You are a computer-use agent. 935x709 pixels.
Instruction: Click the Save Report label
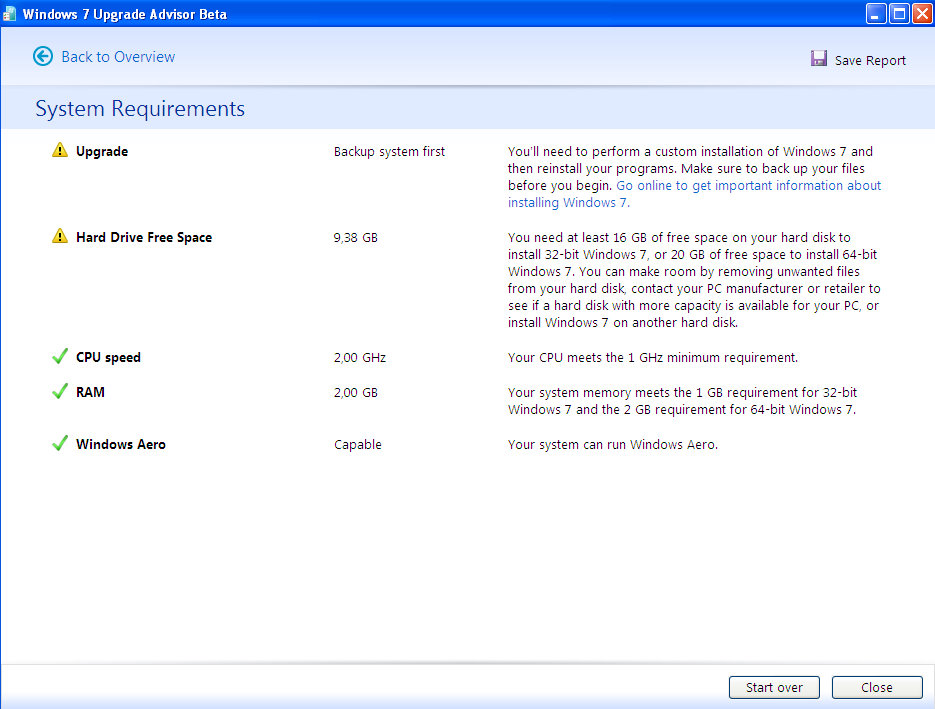(870, 60)
